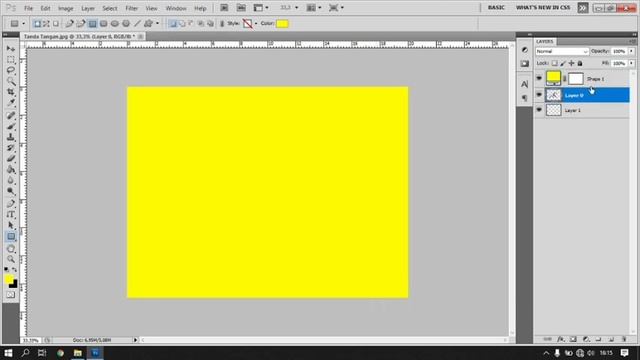The height and width of the screenshot is (360, 640).
Task: Toggle lock transparent pixels
Action: [554, 63]
